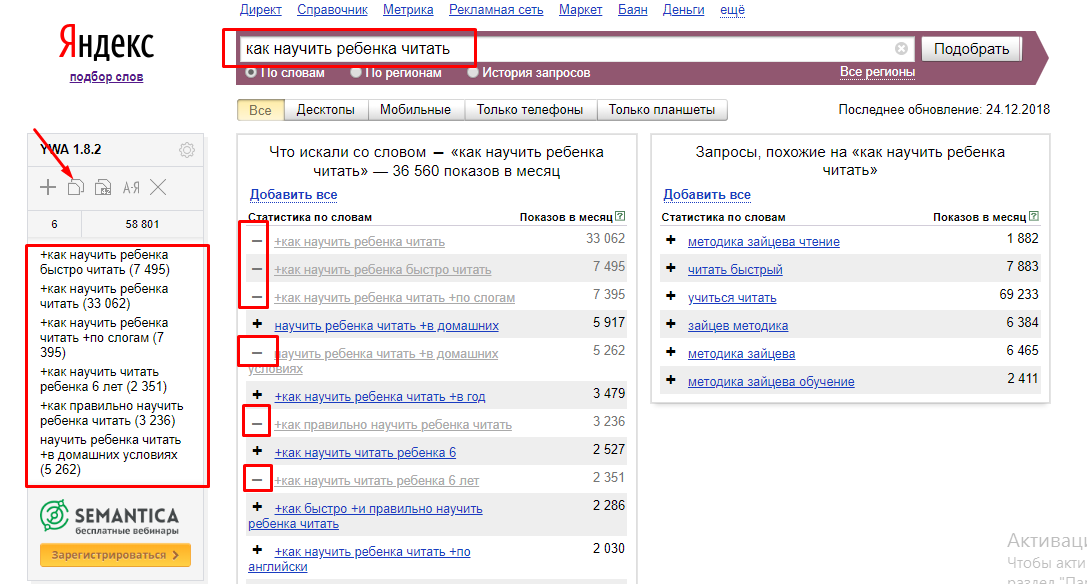
Task: Open 'Все регионы' region selector
Action: click(x=877, y=71)
